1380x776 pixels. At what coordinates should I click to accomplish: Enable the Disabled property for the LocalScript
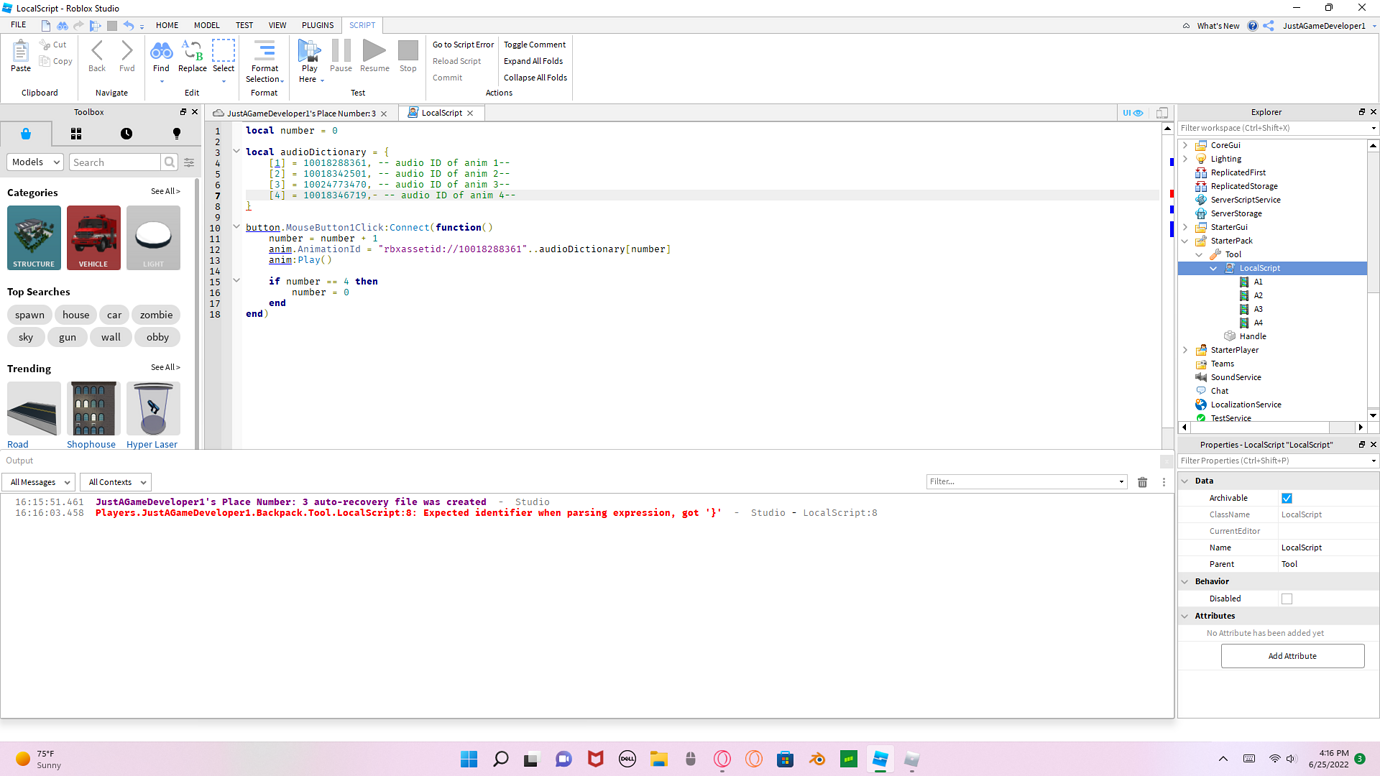[1287, 598]
